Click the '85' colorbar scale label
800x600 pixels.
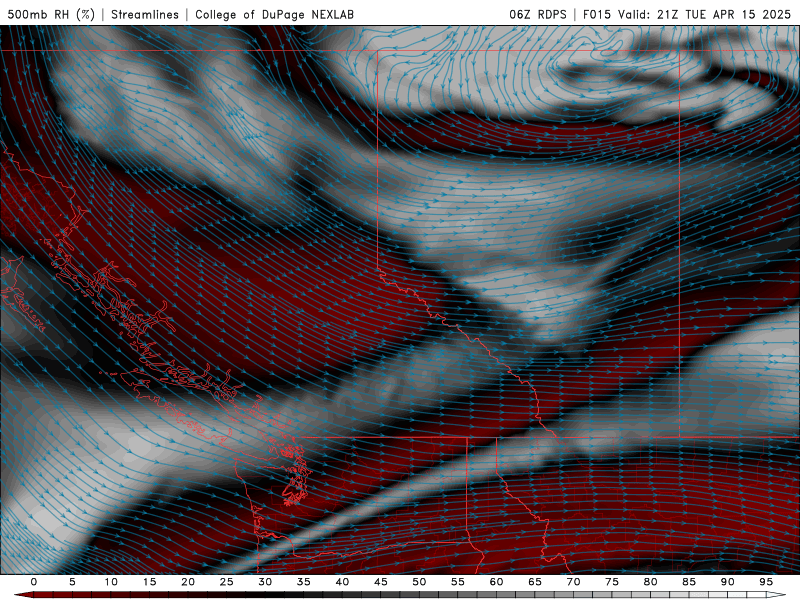pyautogui.click(x=689, y=582)
